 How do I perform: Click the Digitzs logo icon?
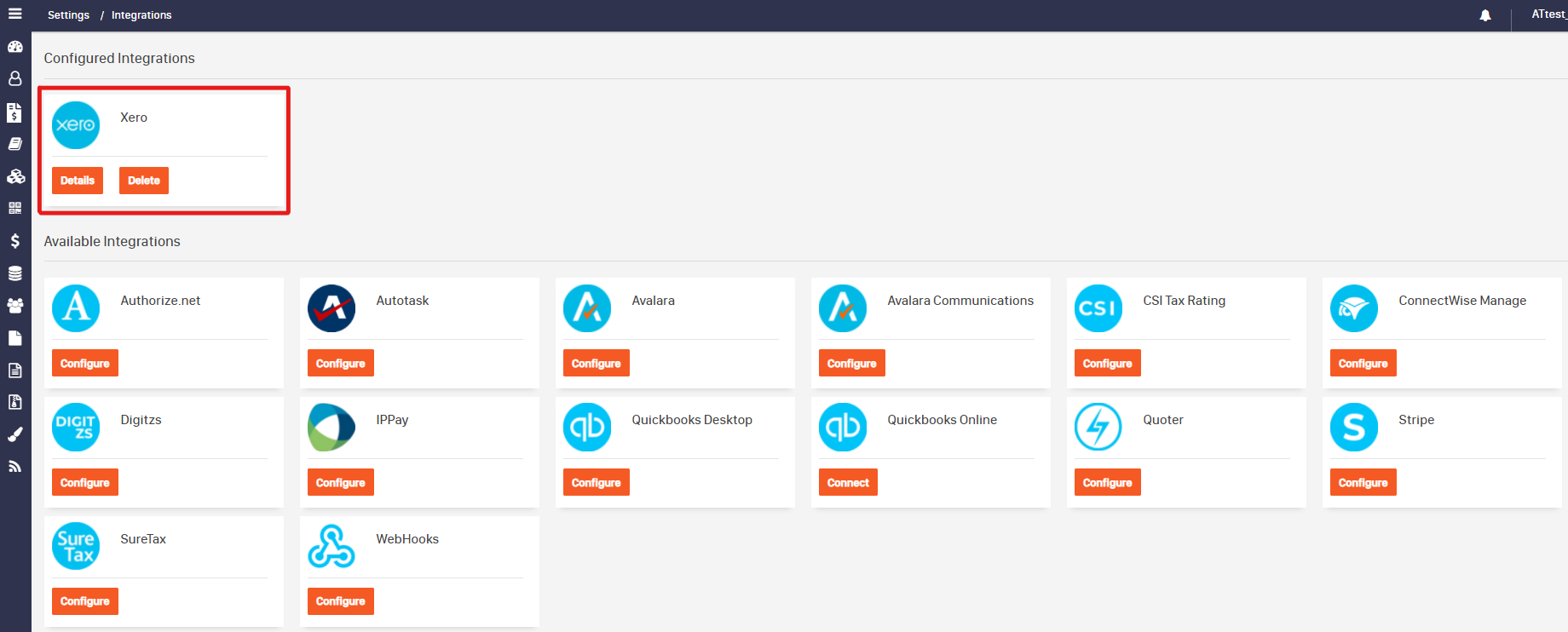pyautogui.click(x=76, y=428)
